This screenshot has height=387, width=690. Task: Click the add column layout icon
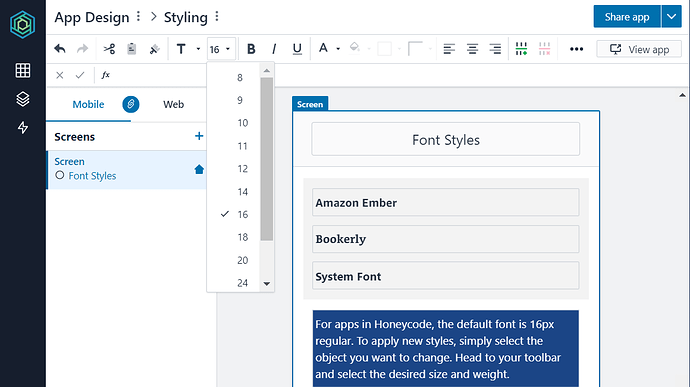pyautogui.click(x=521, y=49)
